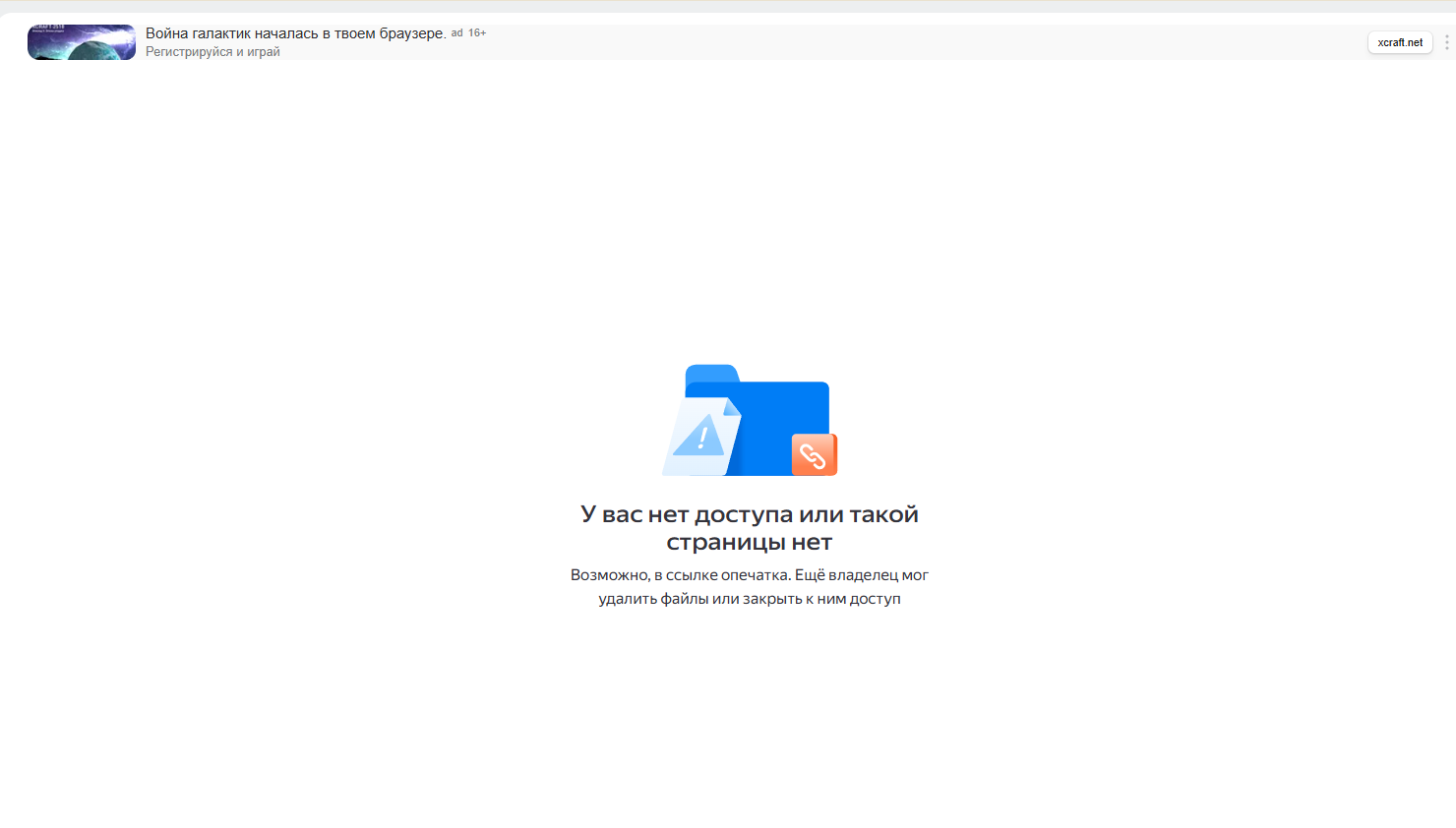The width and height of the screenshot is (1456, 828).
Task: Click the heading 'У вас нет доступа или такой страницы нет'
Action: pyautogui.click(x=750, y=528)
